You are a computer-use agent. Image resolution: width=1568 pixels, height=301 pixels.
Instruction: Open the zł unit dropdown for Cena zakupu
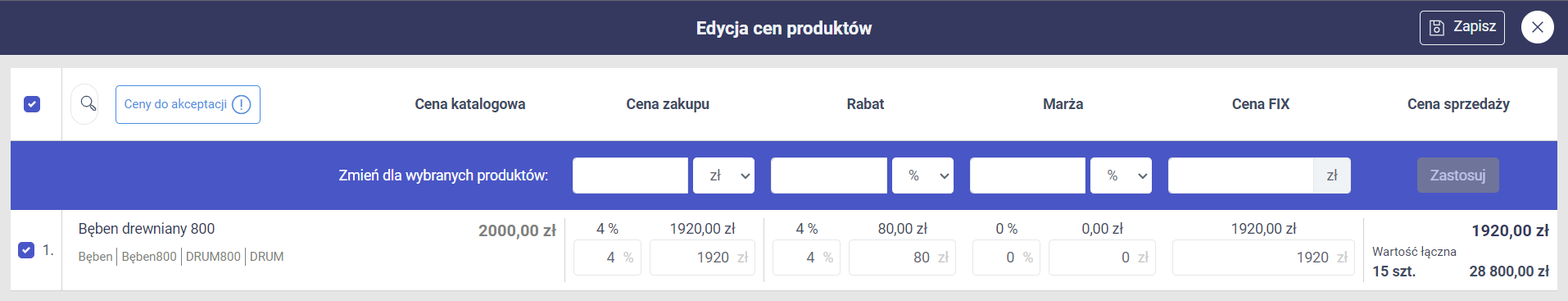pos(723,176)
